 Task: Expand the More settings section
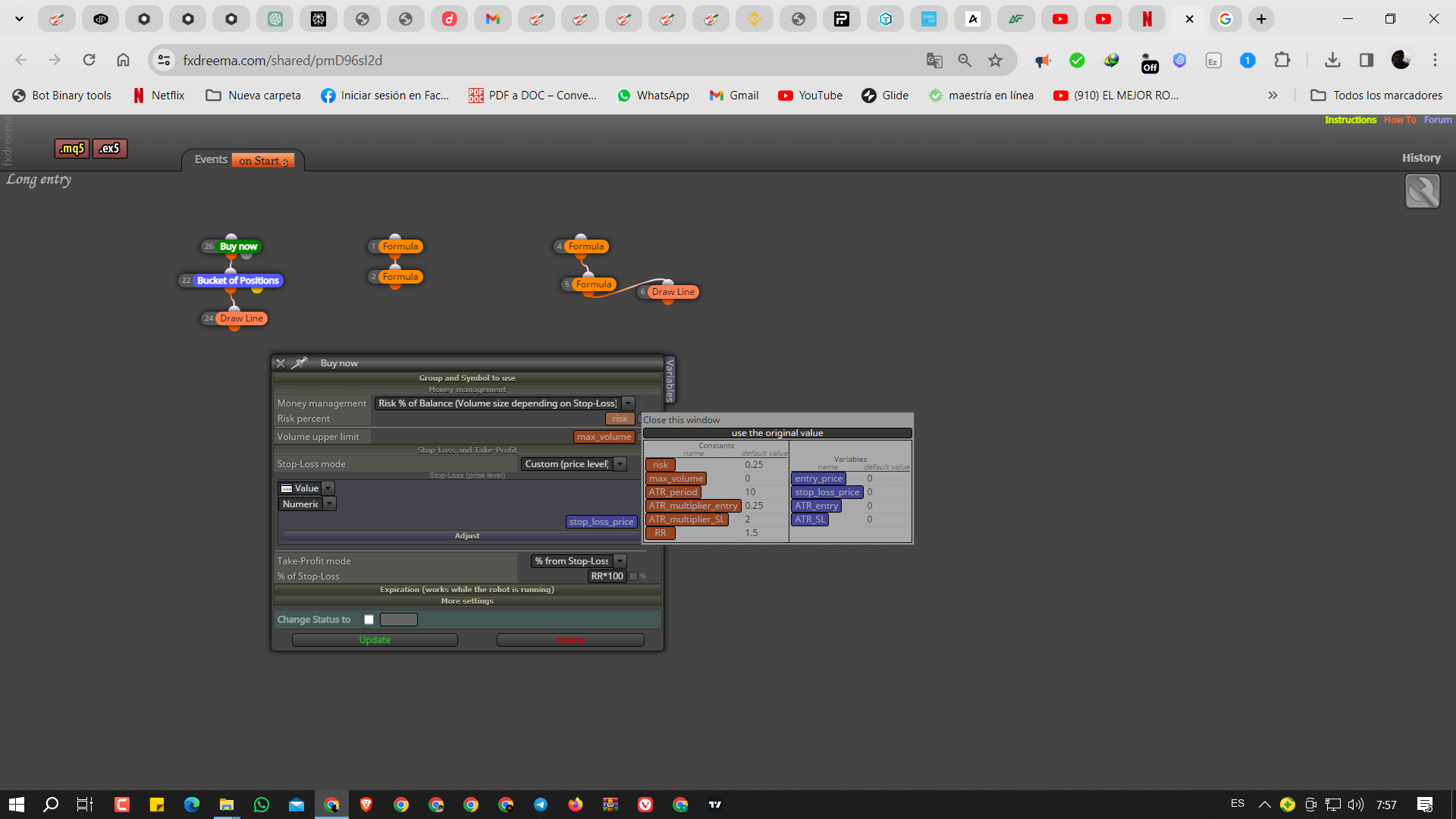pos(467,601)
